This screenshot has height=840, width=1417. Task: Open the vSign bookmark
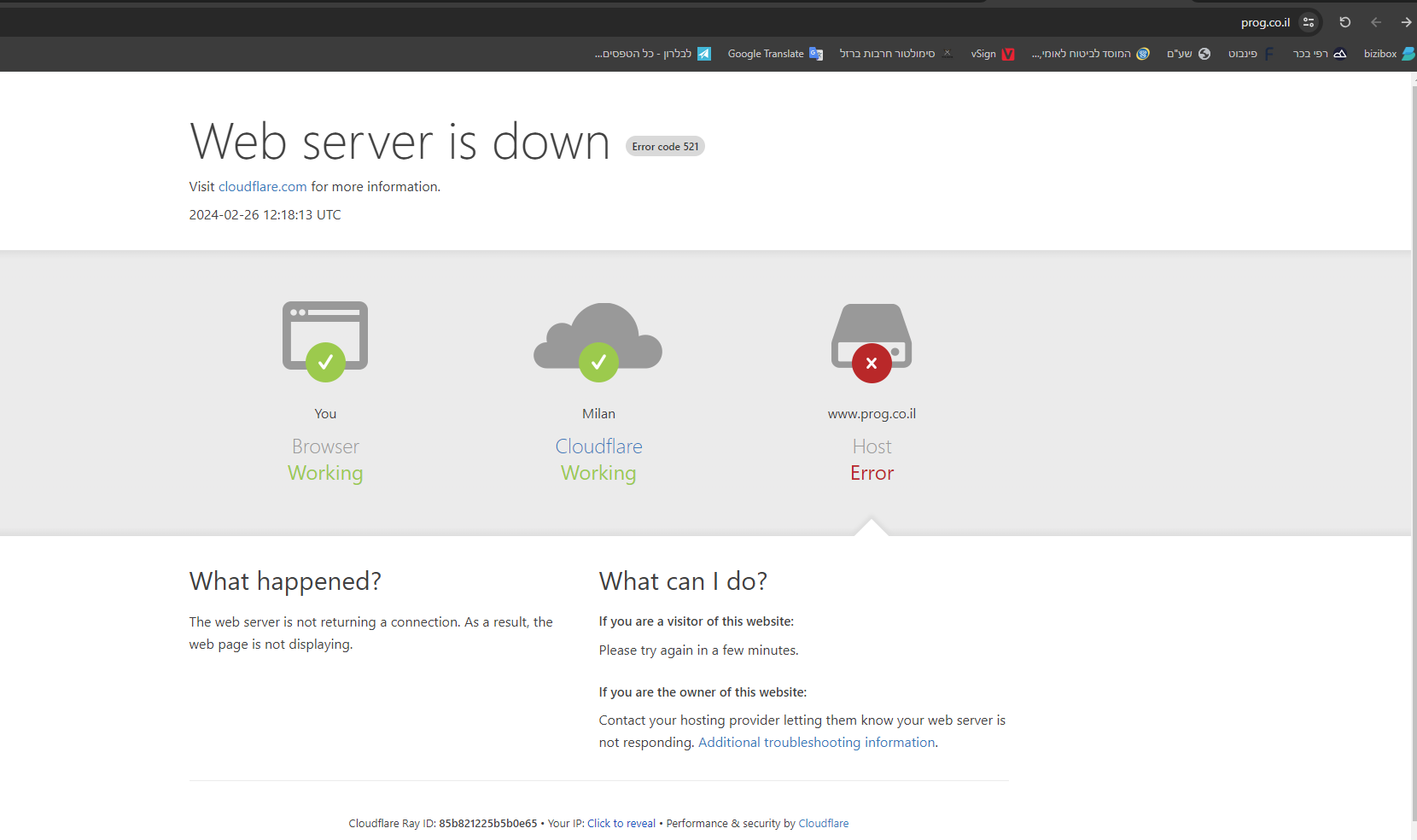(x=992, y=54)
